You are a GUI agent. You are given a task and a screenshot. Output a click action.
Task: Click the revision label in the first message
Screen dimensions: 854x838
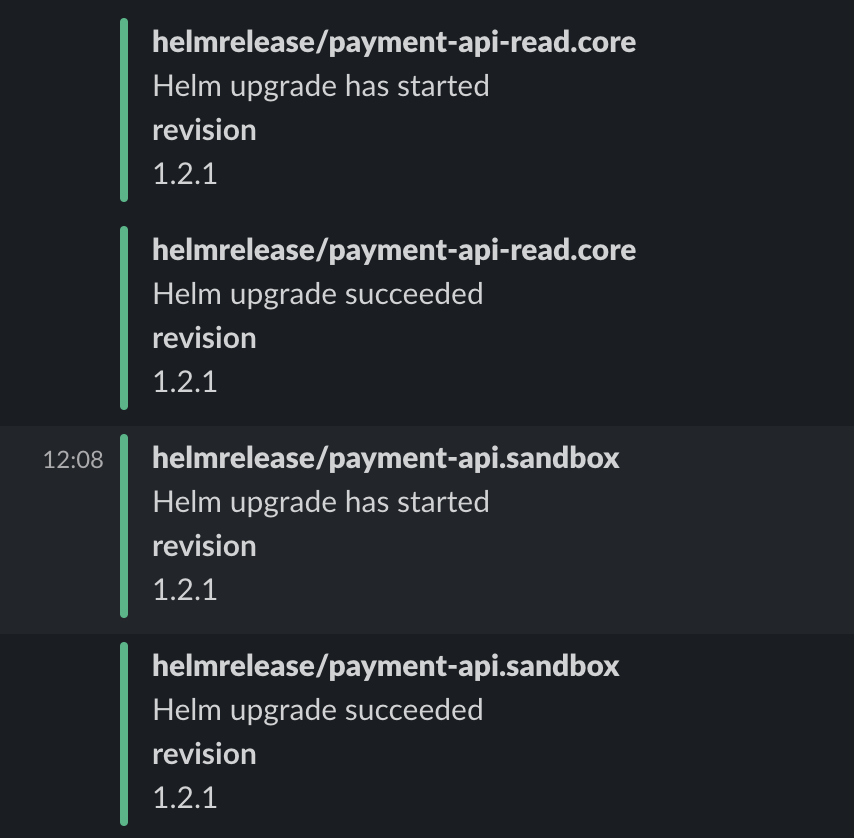204,129
